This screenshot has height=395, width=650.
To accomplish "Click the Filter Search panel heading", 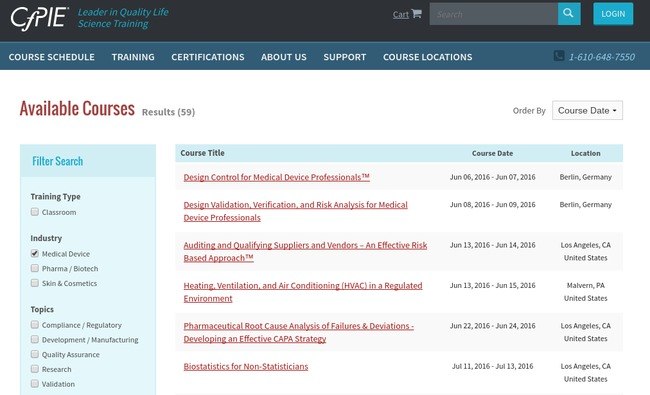I will click(58, 161).
